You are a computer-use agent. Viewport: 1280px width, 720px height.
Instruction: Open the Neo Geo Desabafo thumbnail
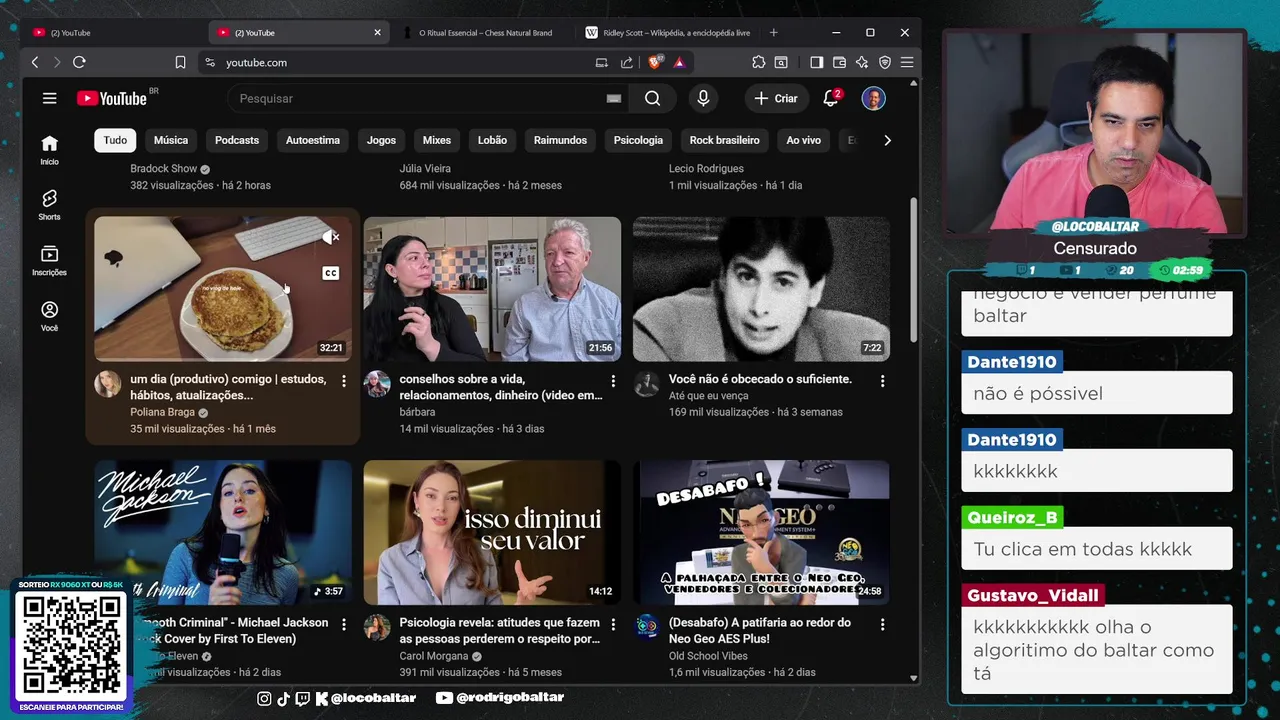click(x=761, y=532)
